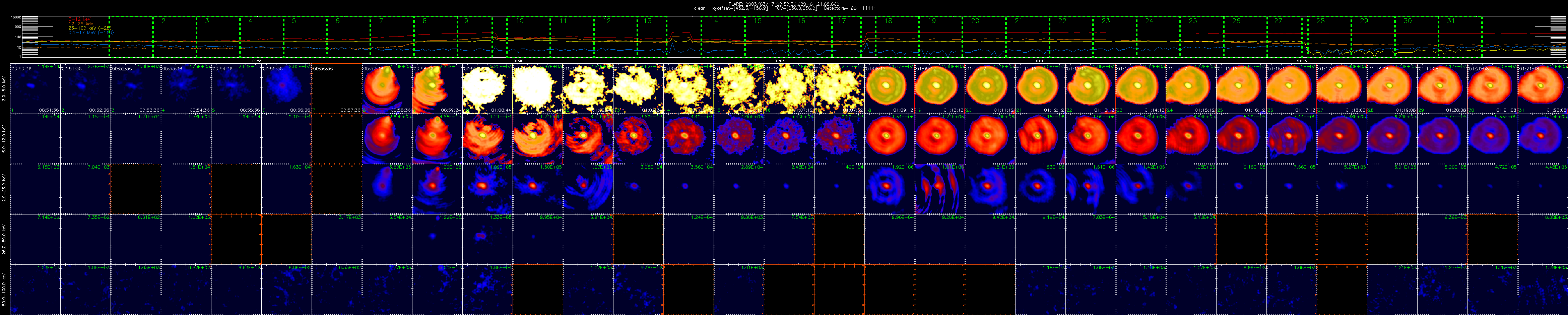Click the 01:18 time axis label
Screen dimensions: 1568x315
(1302, 61)
